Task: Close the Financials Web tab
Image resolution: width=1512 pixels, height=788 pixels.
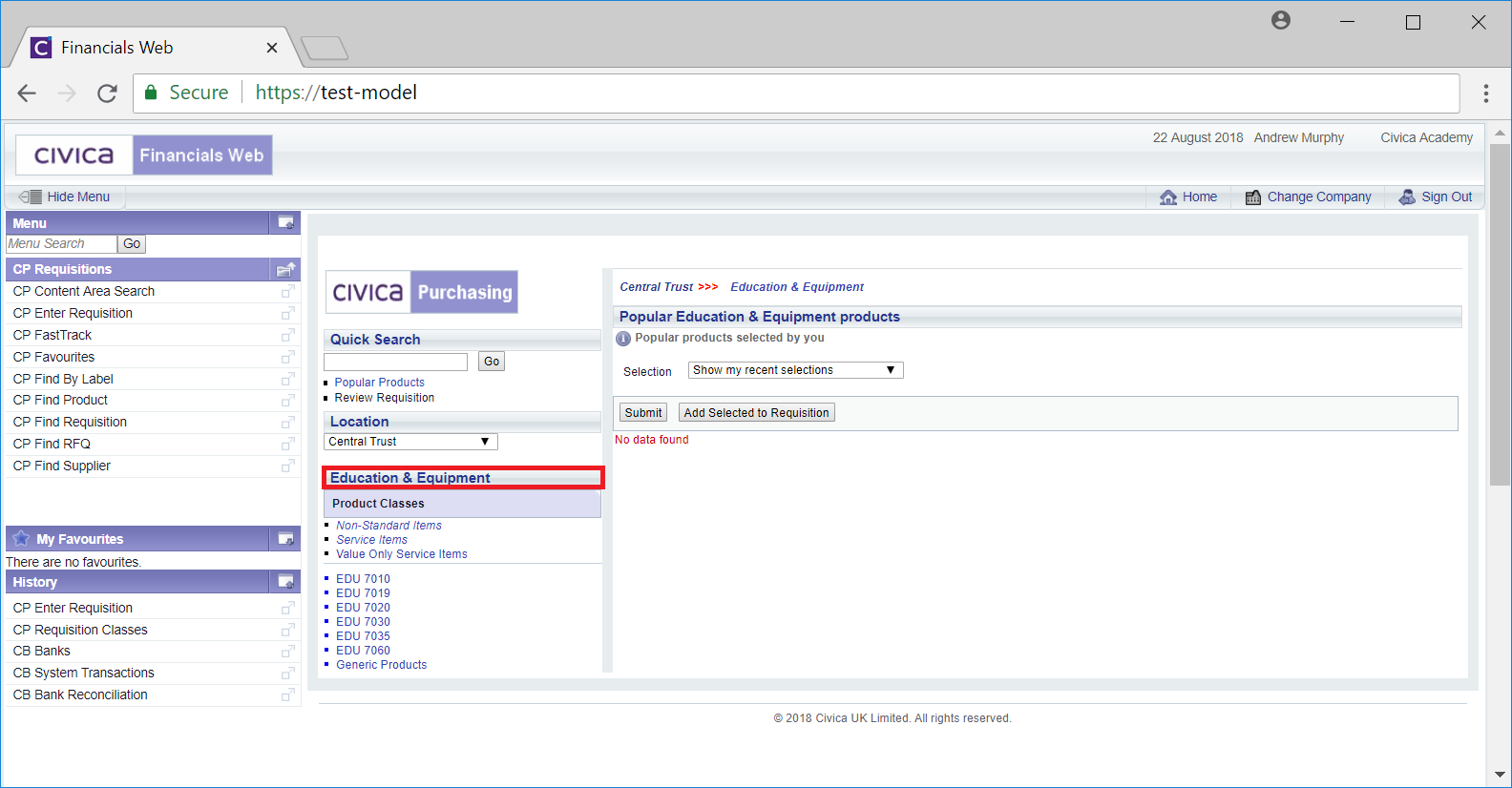Action: coord(272,48)
